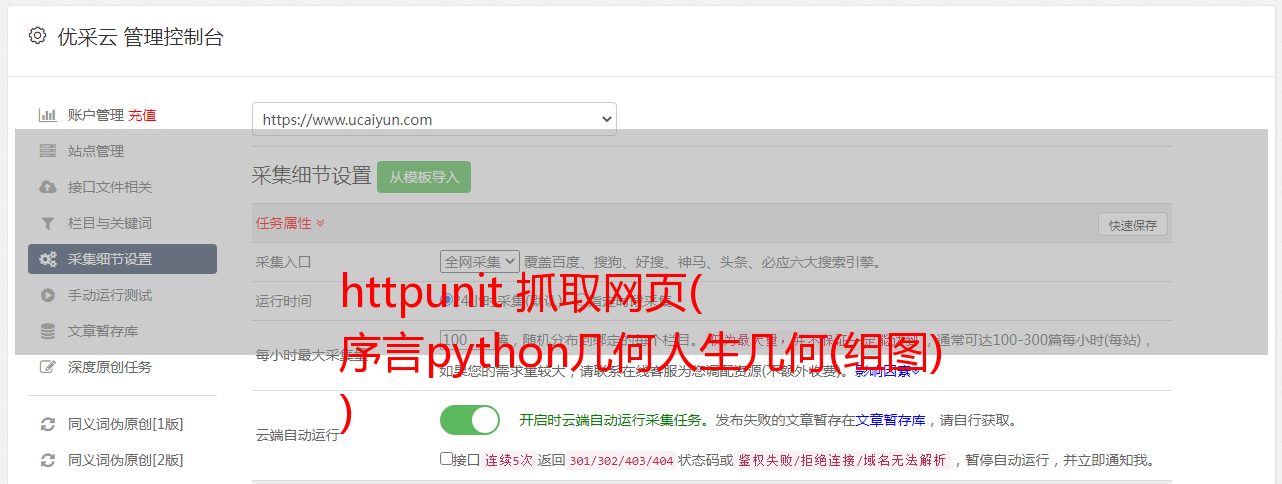Click the server icon for 站点管理

[x=47, y=151]
